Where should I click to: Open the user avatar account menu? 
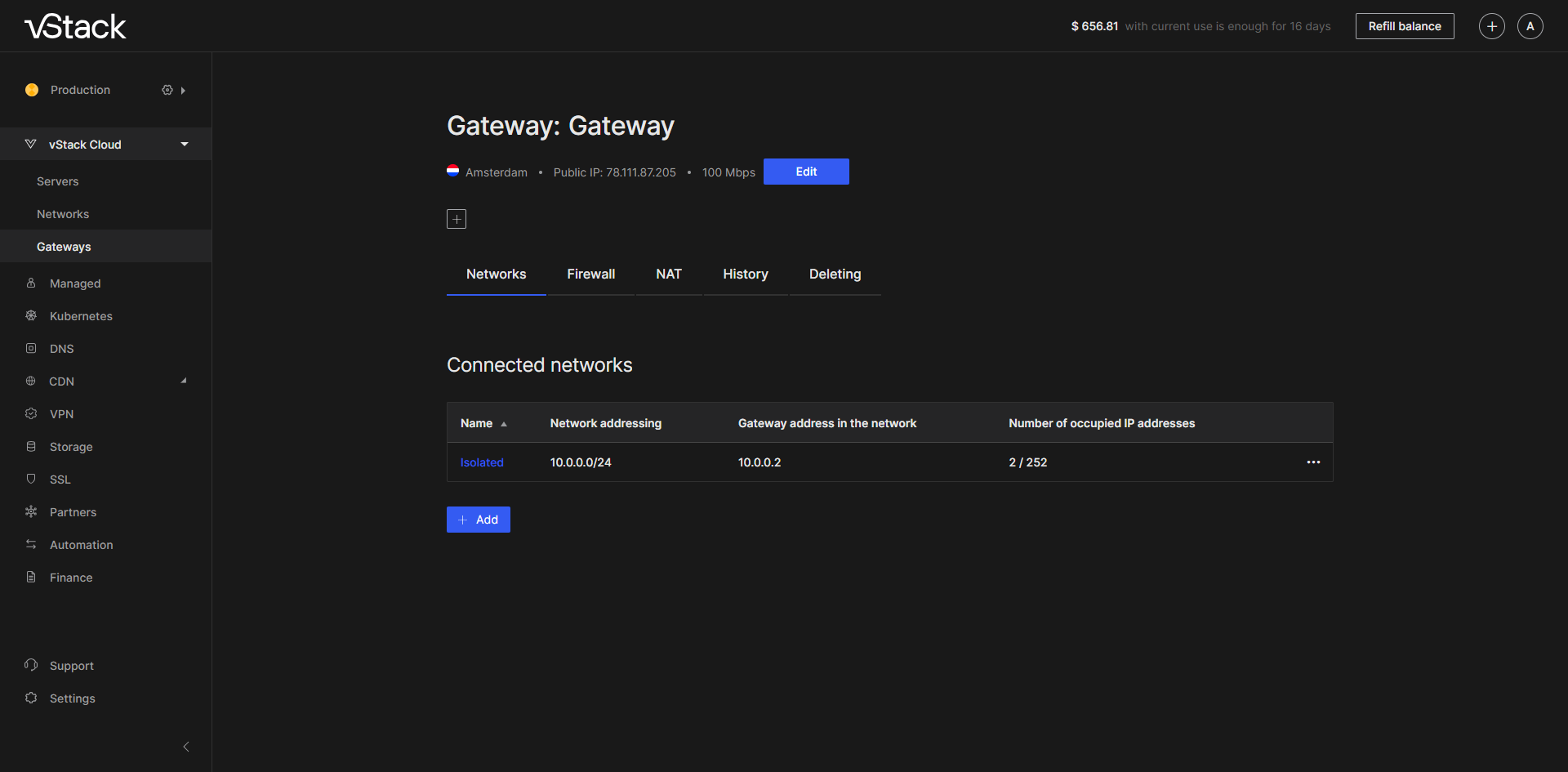[x=1530, y=26]
